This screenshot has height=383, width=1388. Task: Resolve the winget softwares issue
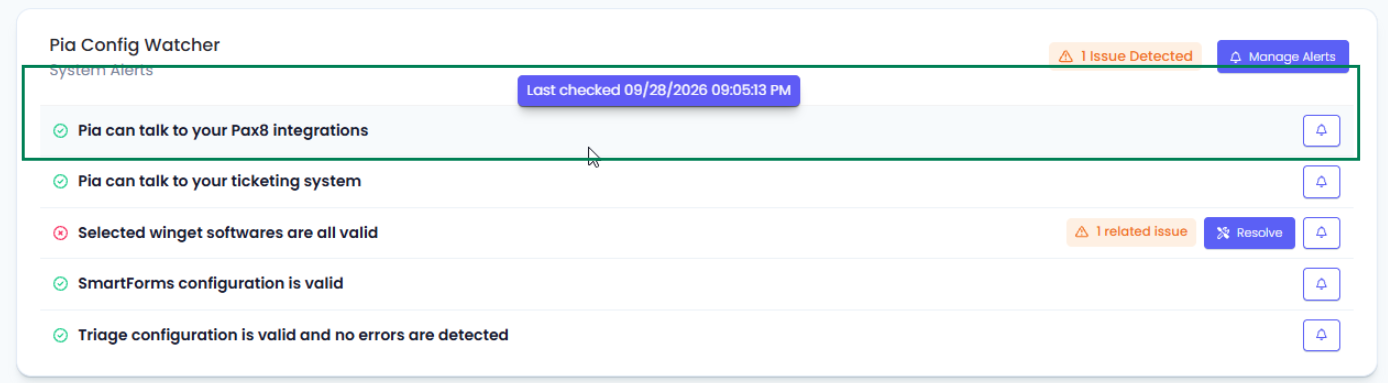[x=1249, y=233]
